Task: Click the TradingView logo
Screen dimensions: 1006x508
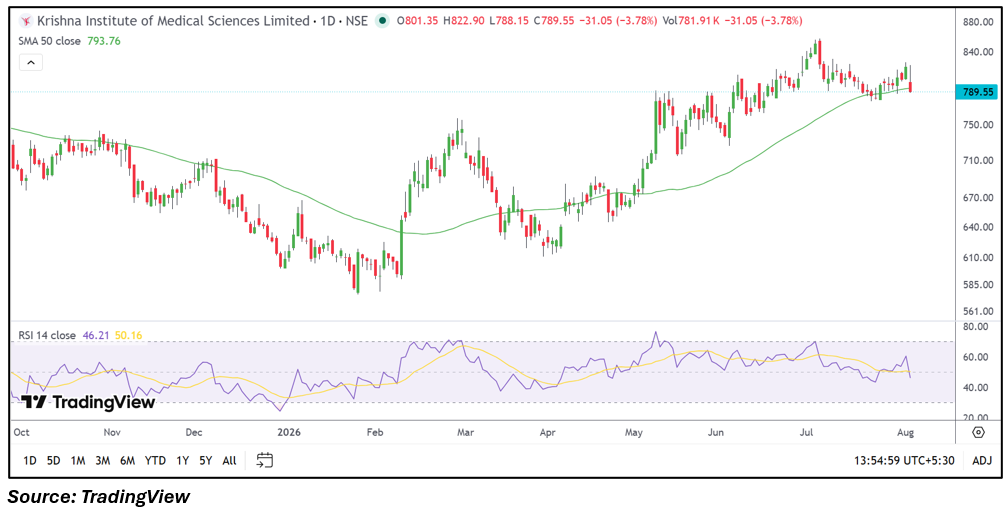Action: pos(88,402)
